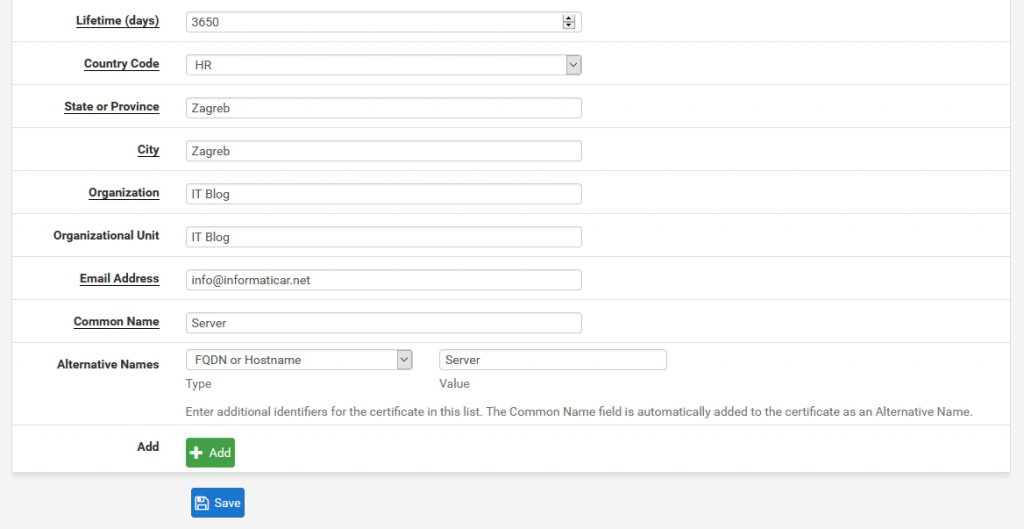The width and height of the screenshot is (1024, 529).
Task: Increase Lifetime days with the up arrow
Action: [x=569, y=18]
